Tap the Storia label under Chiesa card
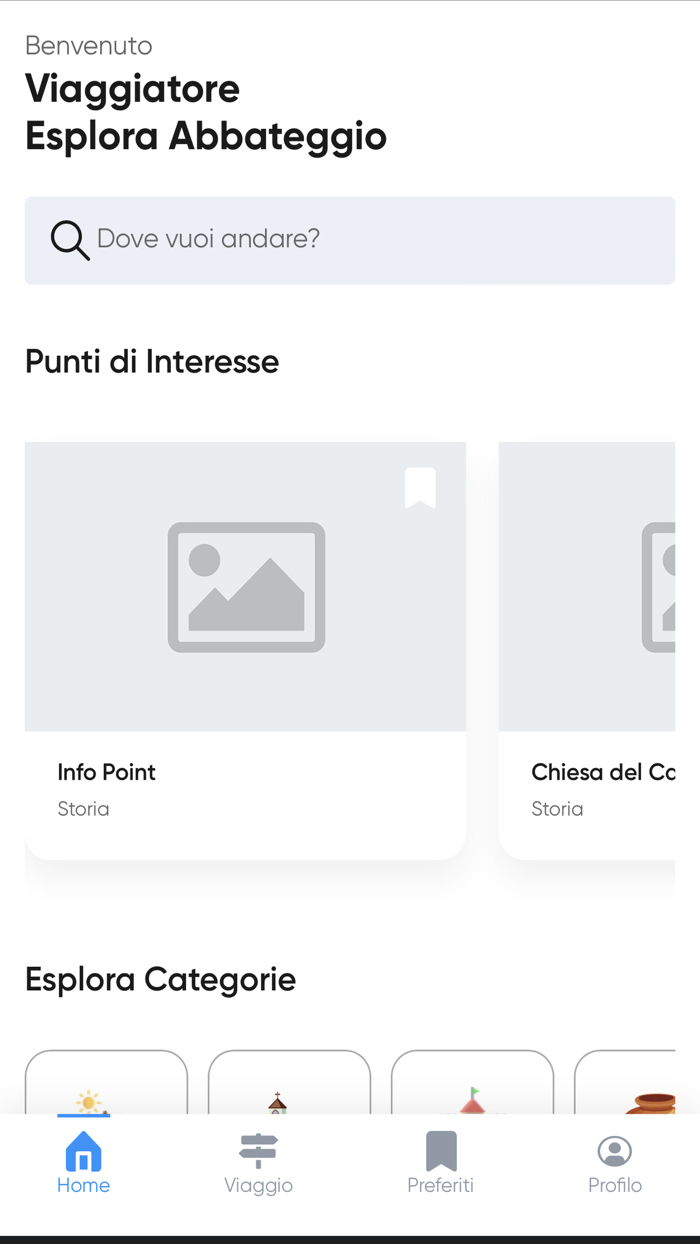 557,809
